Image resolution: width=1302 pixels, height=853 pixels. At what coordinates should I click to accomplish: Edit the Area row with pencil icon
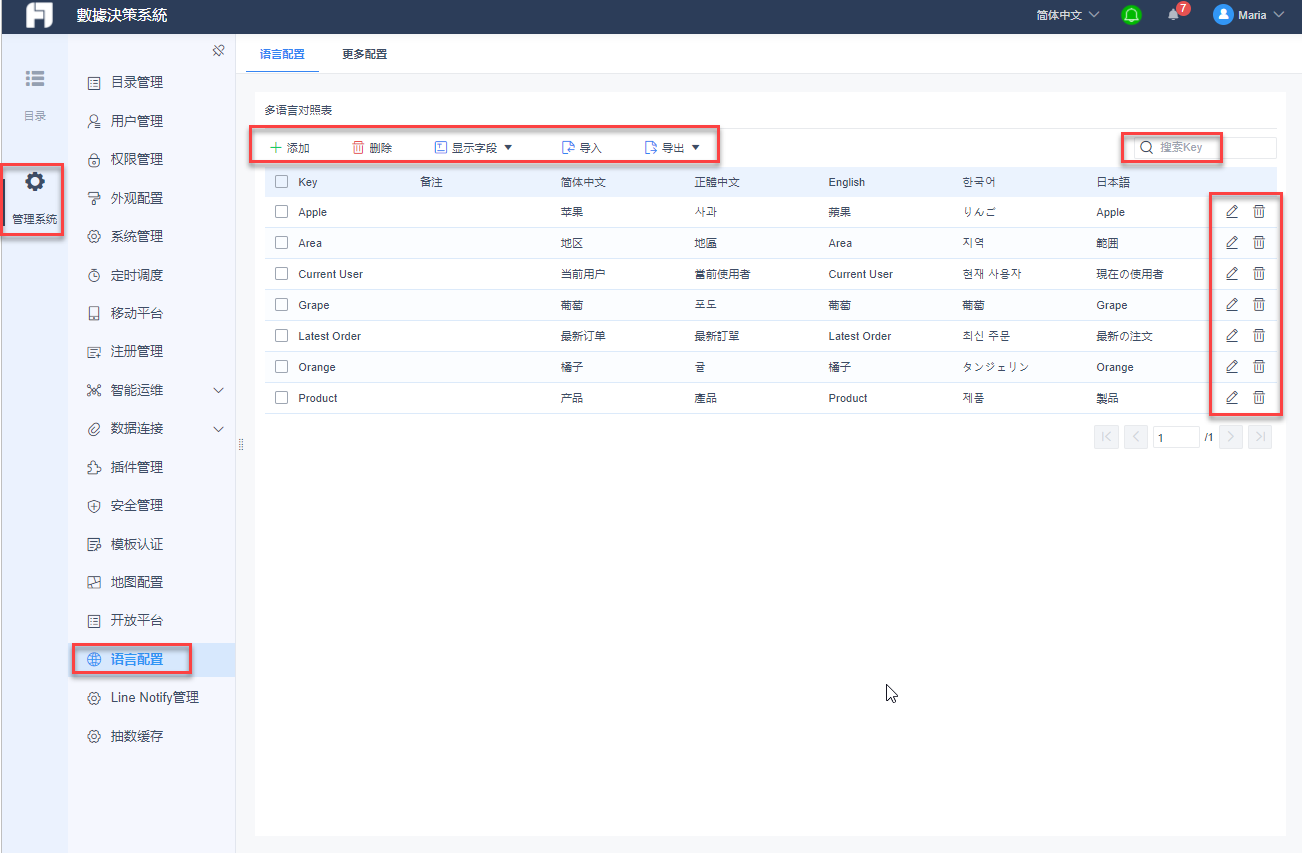pyautogui.click(x=1232, y=243)
